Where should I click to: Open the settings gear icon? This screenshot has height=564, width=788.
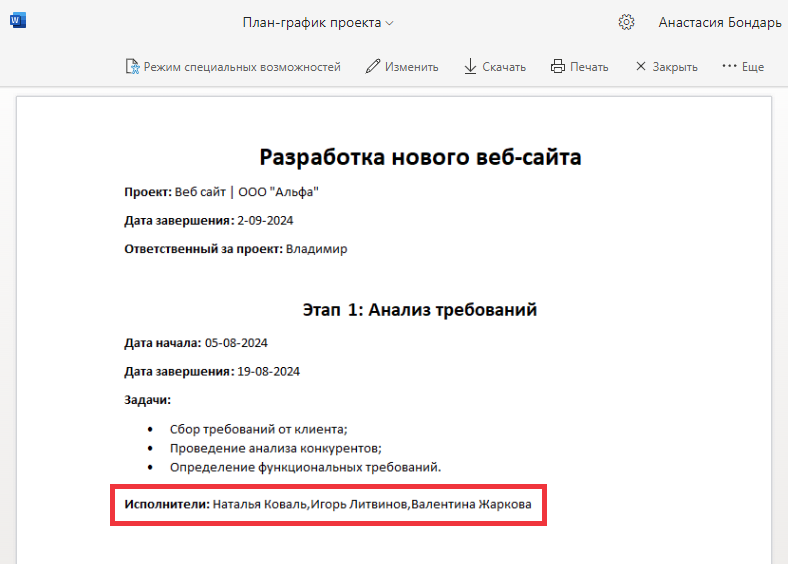(626, 22)
